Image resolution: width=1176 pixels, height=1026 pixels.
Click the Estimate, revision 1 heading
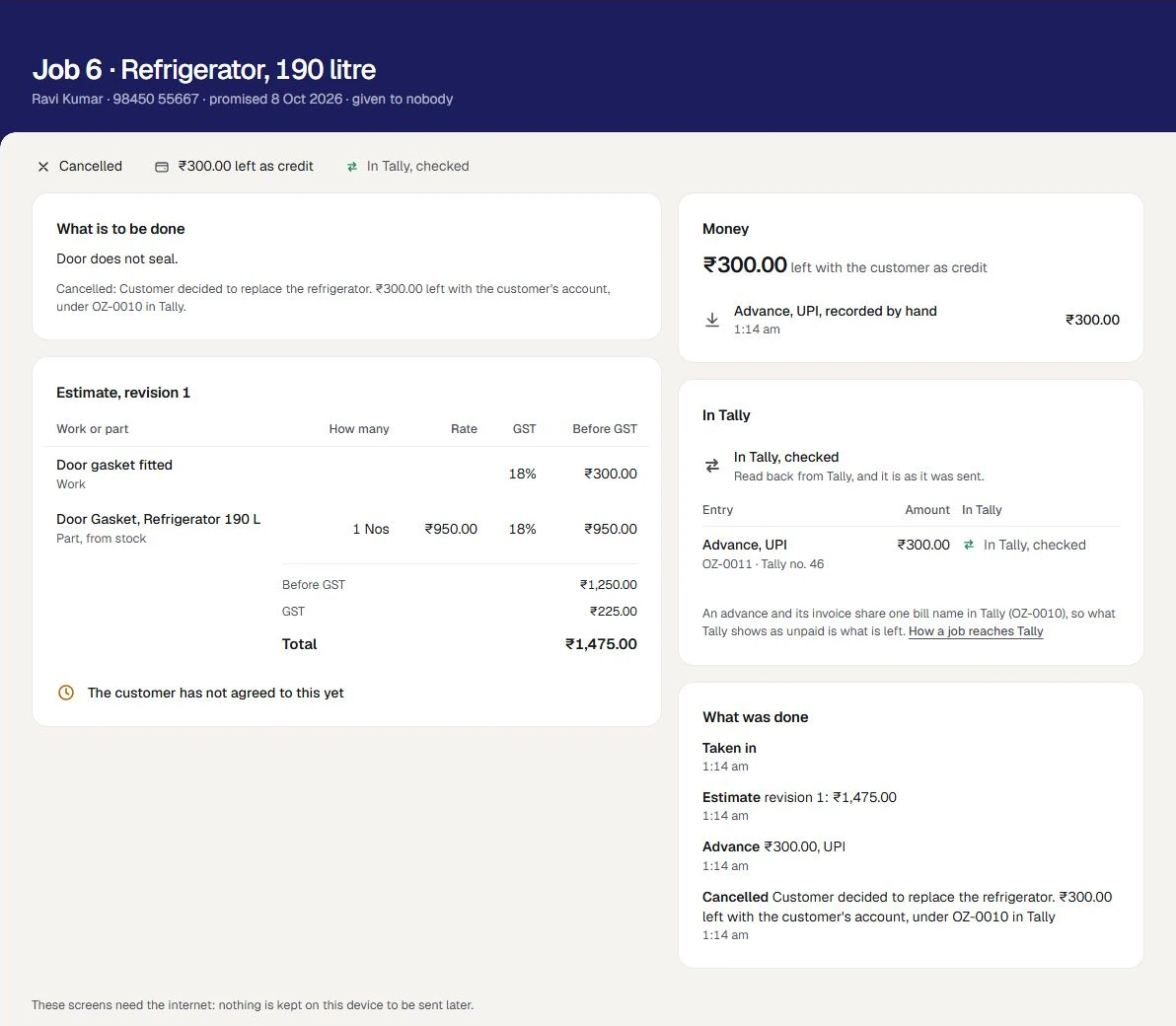pyautogui.click(x=123, y=393)
